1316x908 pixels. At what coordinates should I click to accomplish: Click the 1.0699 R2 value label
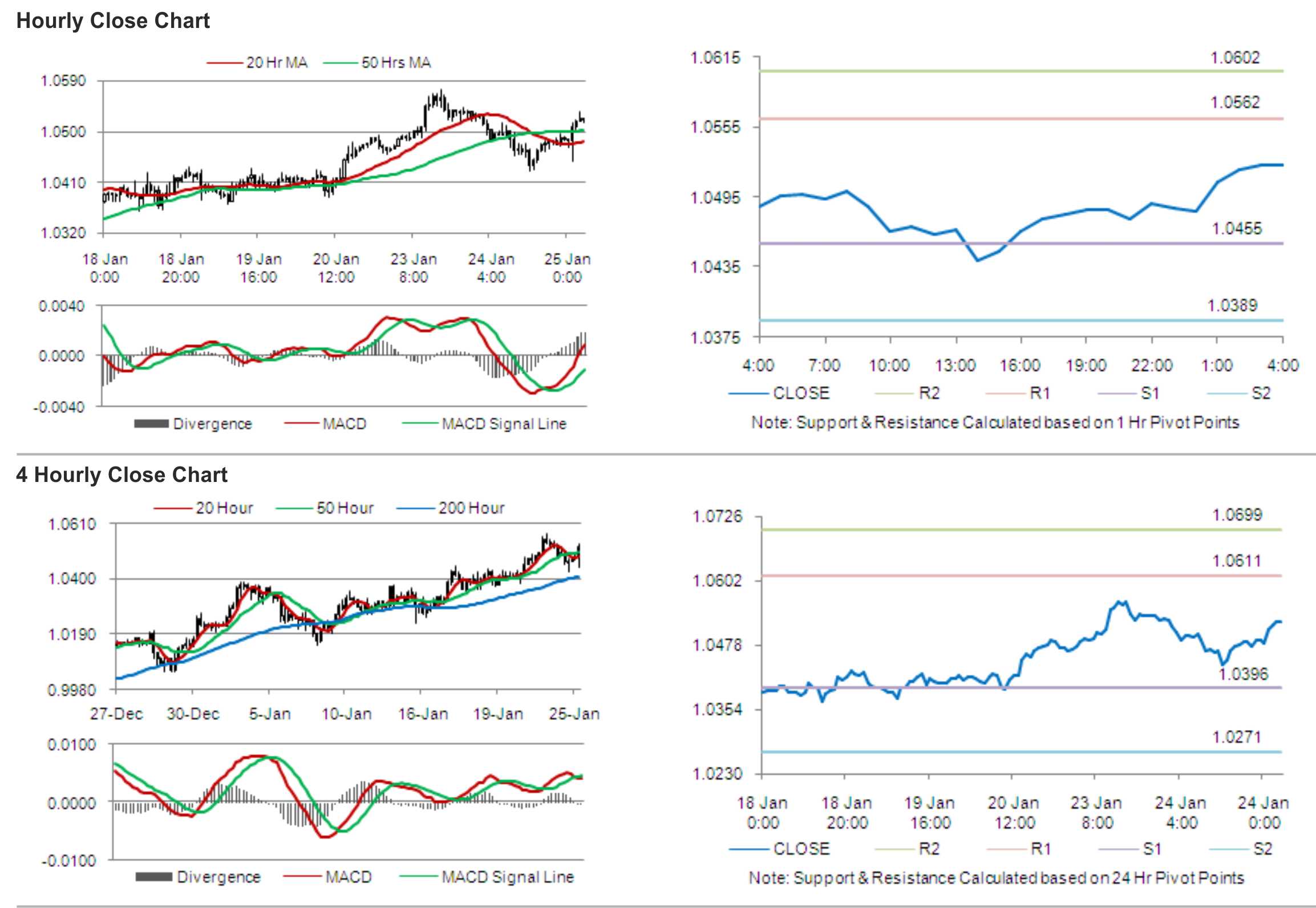[1237, 514]
